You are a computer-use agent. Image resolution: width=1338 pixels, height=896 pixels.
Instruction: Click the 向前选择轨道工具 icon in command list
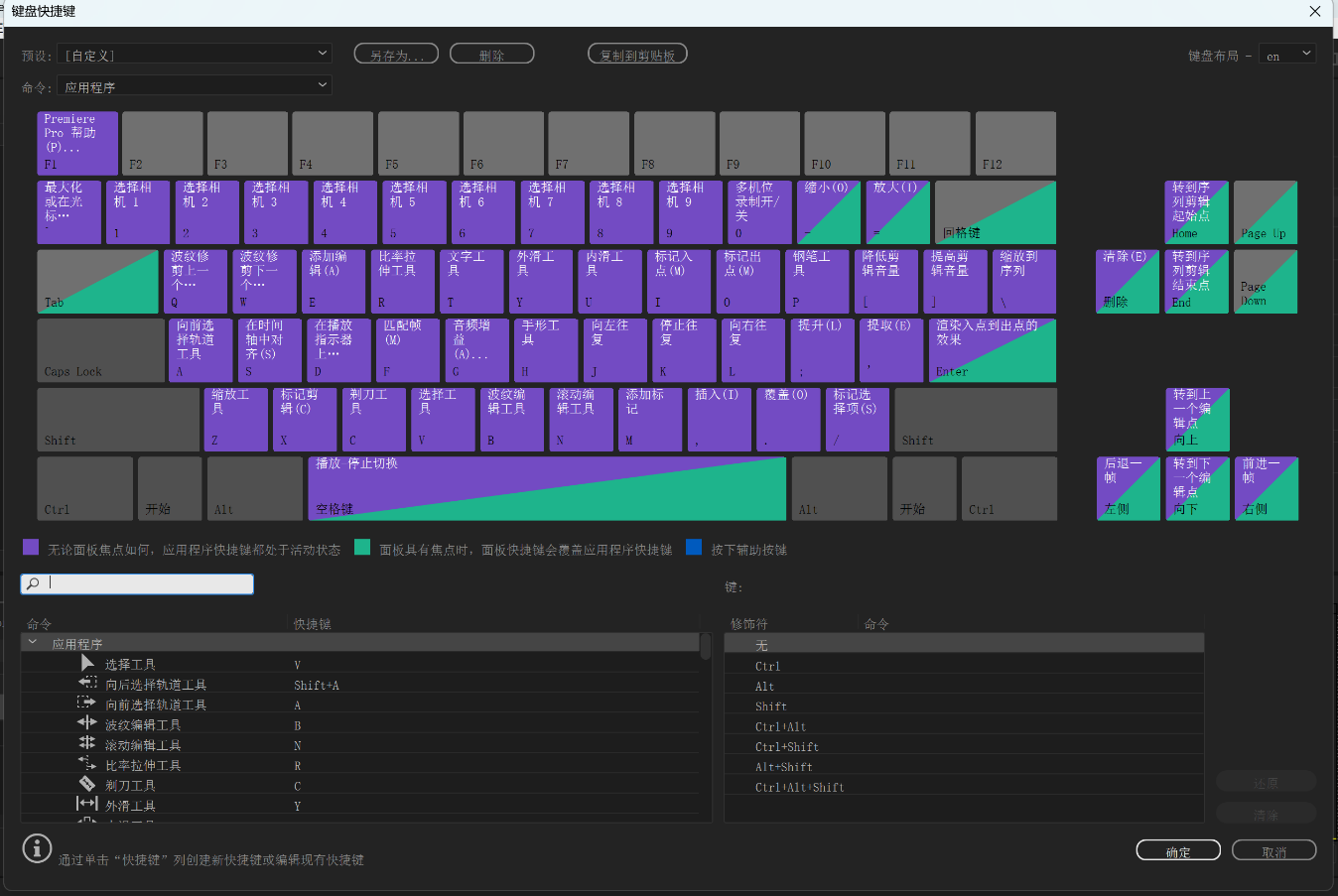[87, 704]
